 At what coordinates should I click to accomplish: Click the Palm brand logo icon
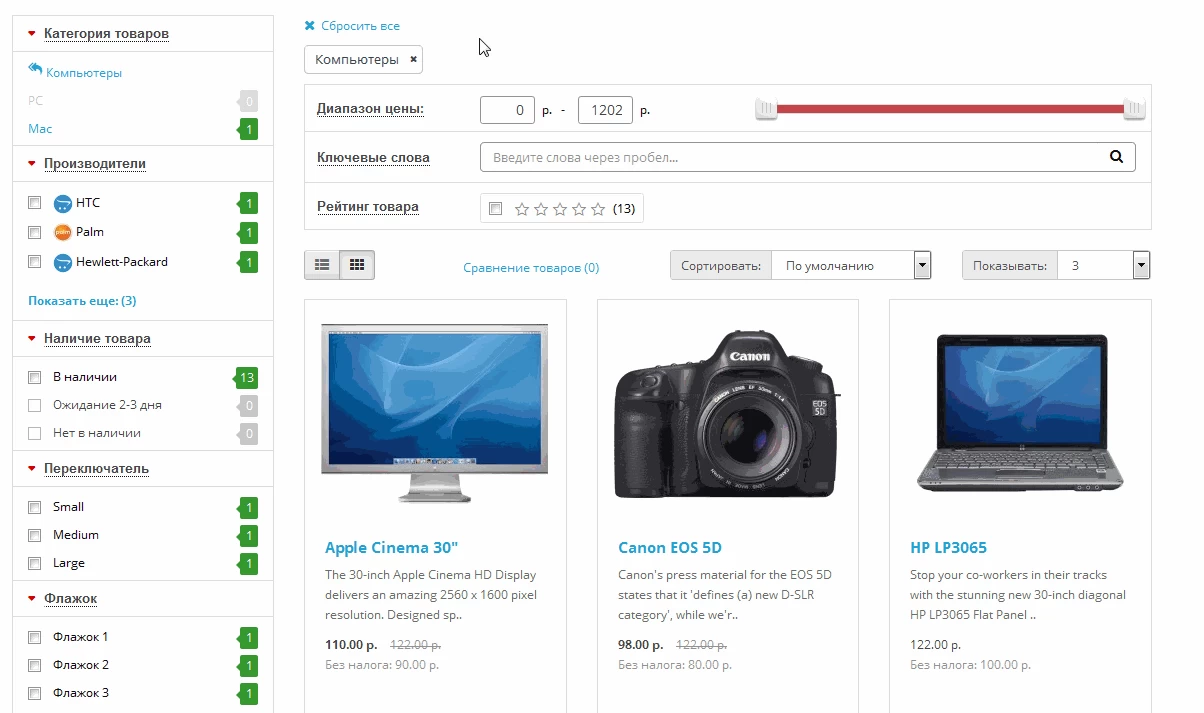pos(63,233)
